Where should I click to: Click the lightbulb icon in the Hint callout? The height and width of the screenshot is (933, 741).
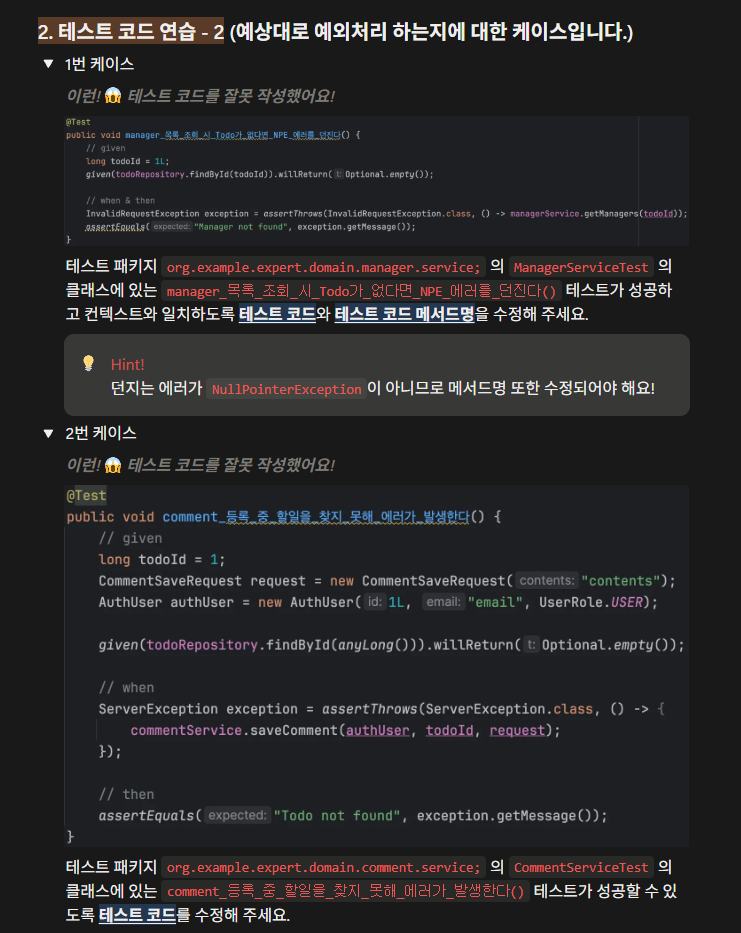(x=88, y=363)
